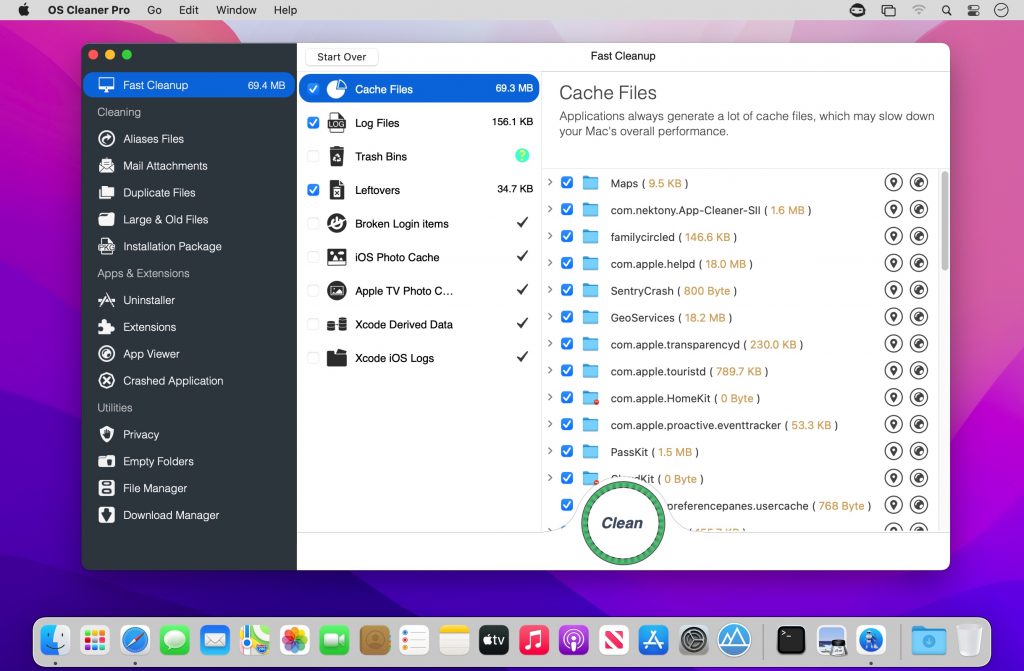Expand the SentryCrash cache entry
The height and width of the screenshot is (671, 1024).
point(550,290)
